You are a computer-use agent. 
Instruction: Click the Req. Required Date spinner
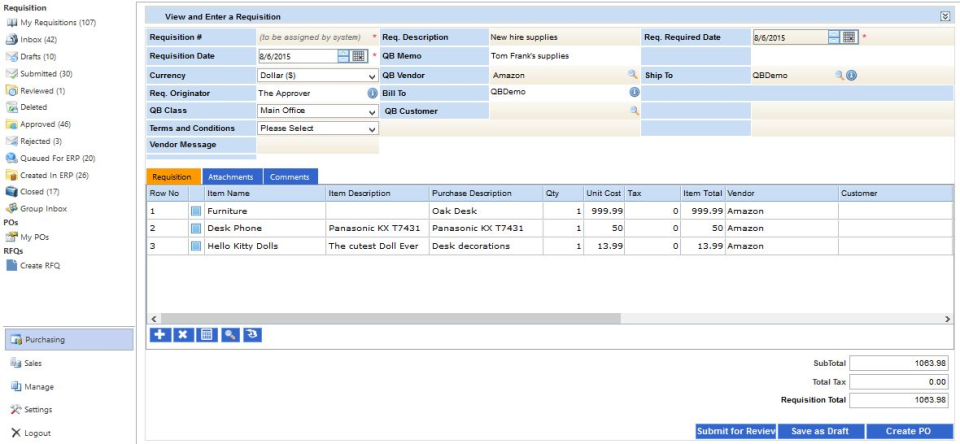834,37
